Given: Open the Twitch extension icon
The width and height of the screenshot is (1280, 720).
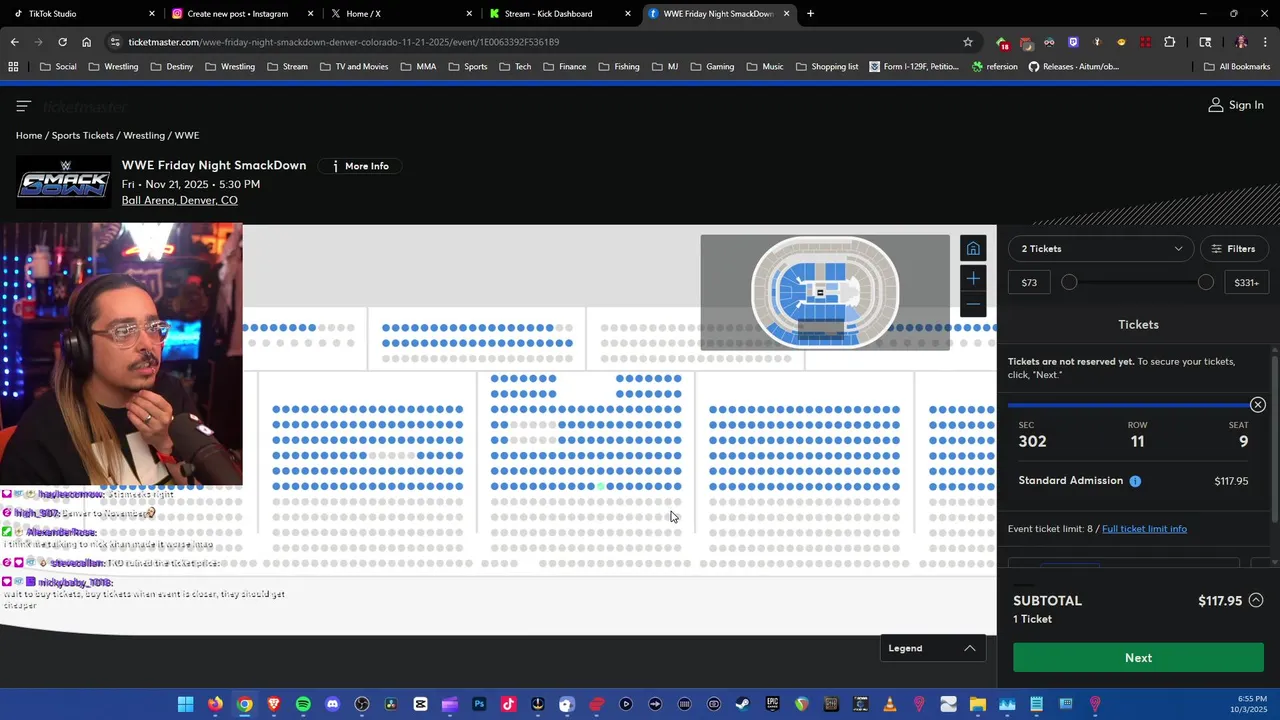Looking at the screenshot, I should pos(1073,42).
